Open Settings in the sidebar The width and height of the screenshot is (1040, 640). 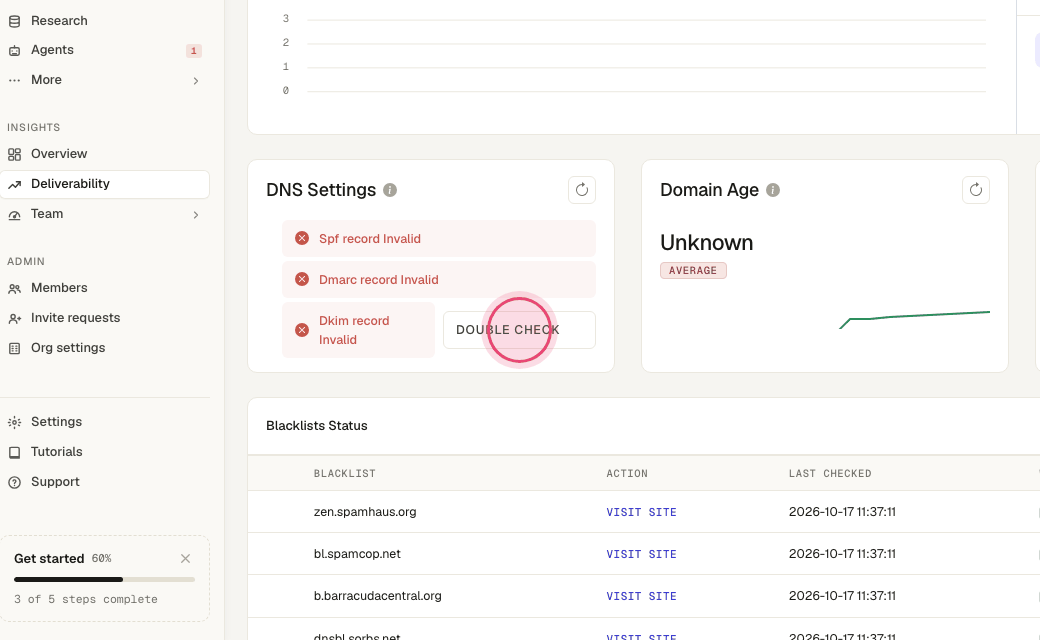56,422
